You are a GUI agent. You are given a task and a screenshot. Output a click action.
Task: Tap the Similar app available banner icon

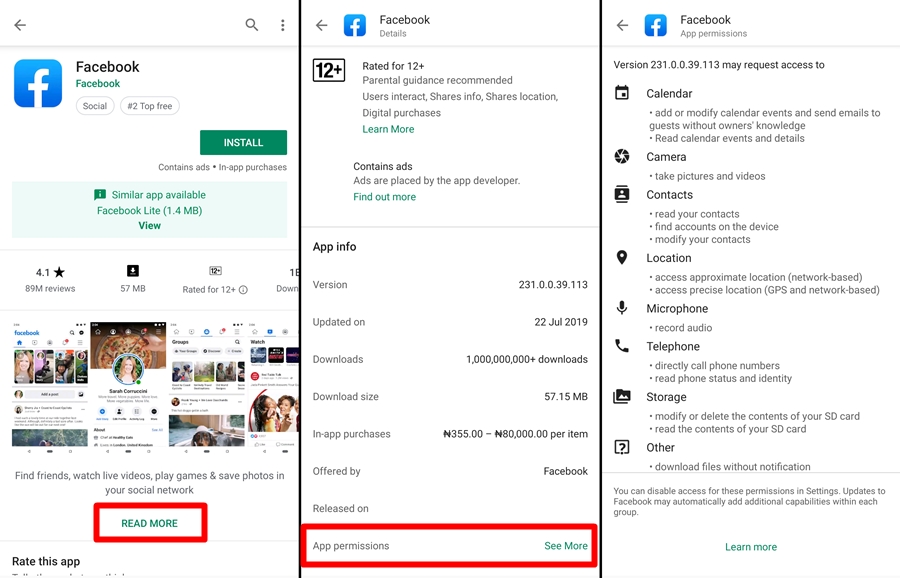100,195
